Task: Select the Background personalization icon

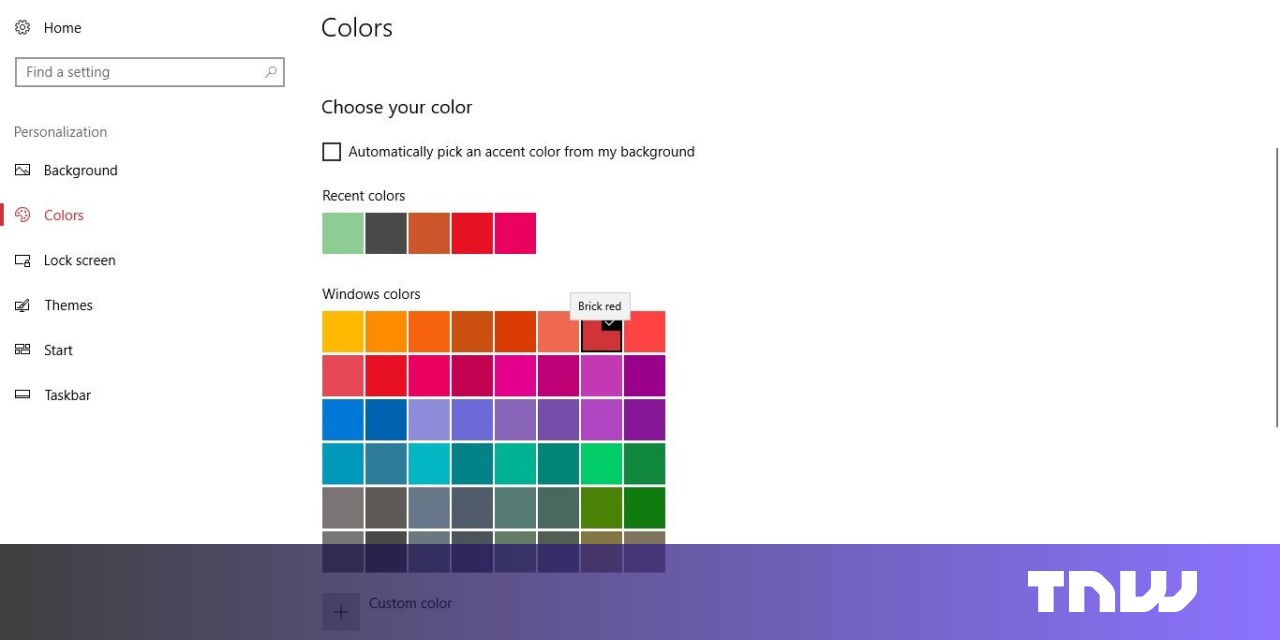Action: [22, 170]
